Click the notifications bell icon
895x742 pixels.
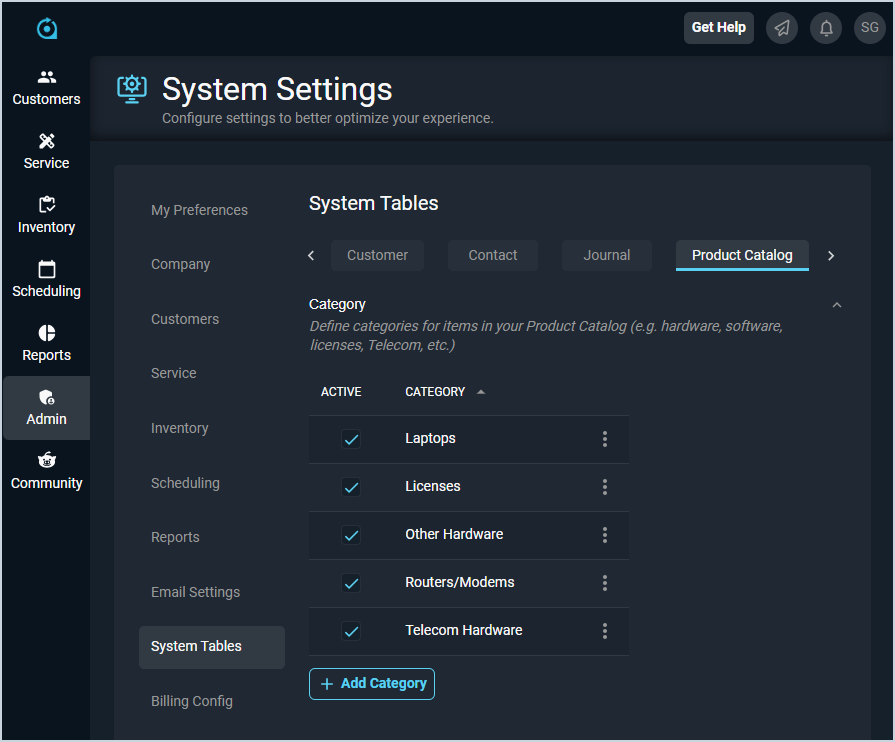(826, 28)
